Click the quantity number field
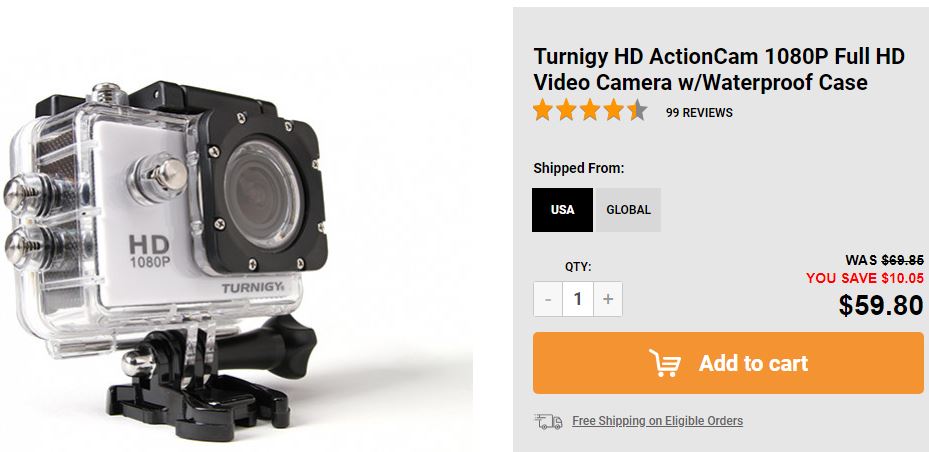 [578, 299]
